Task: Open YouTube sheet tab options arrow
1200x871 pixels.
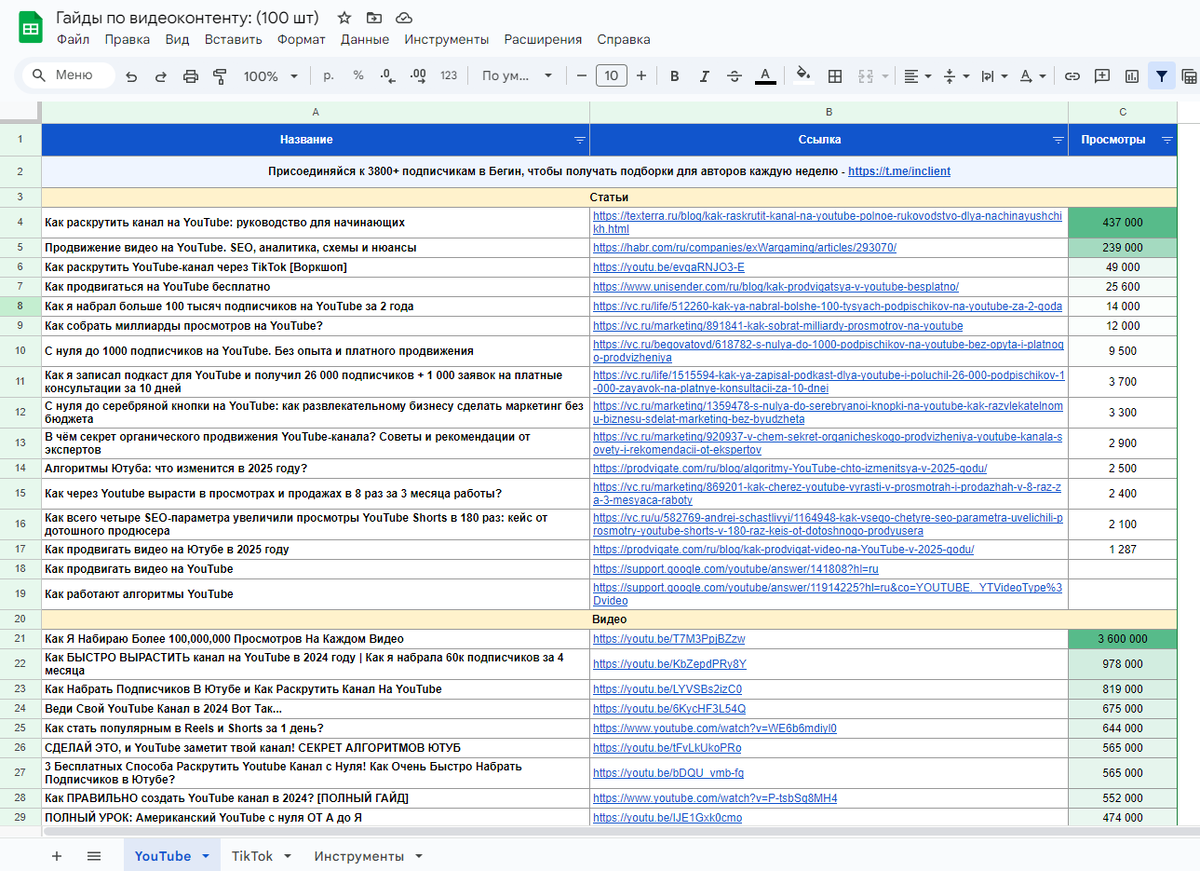Action: (x=206, y=857)
